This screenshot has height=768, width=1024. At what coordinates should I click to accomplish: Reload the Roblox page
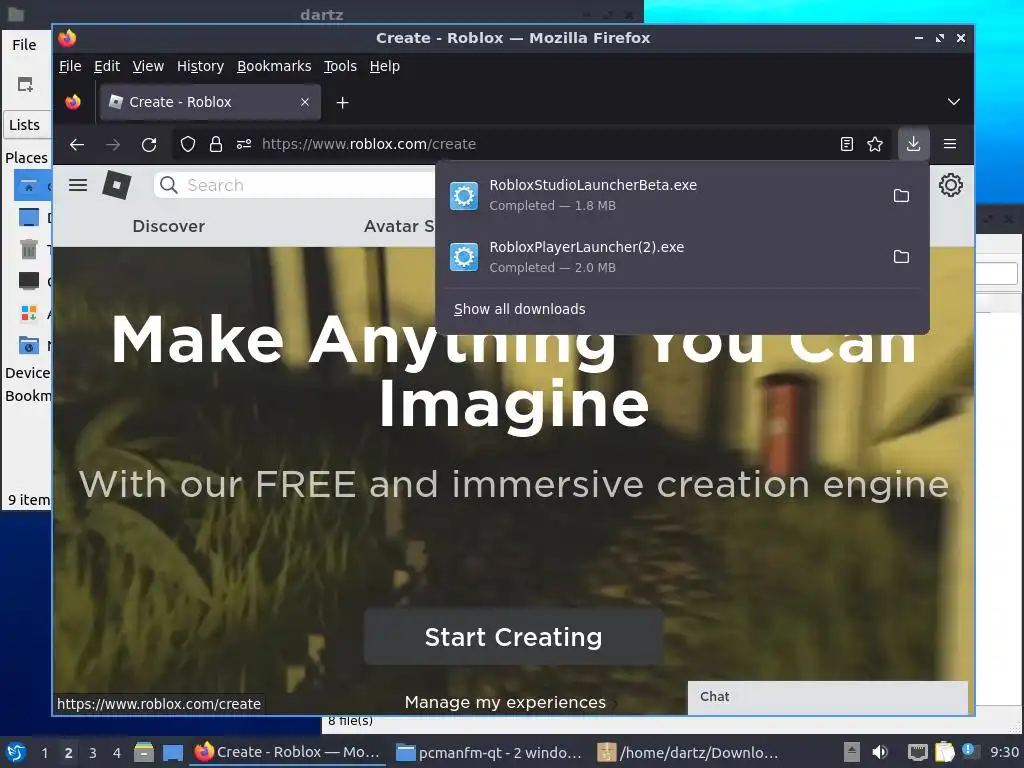pyautogui.click(x=149, y=144)
